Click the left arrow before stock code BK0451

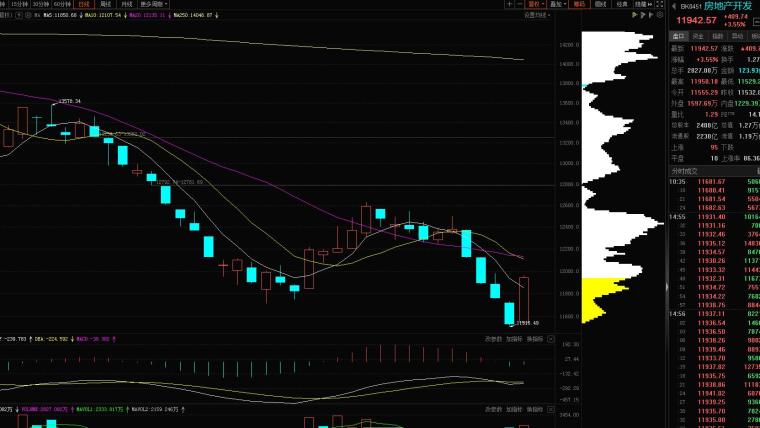point(672,5)
